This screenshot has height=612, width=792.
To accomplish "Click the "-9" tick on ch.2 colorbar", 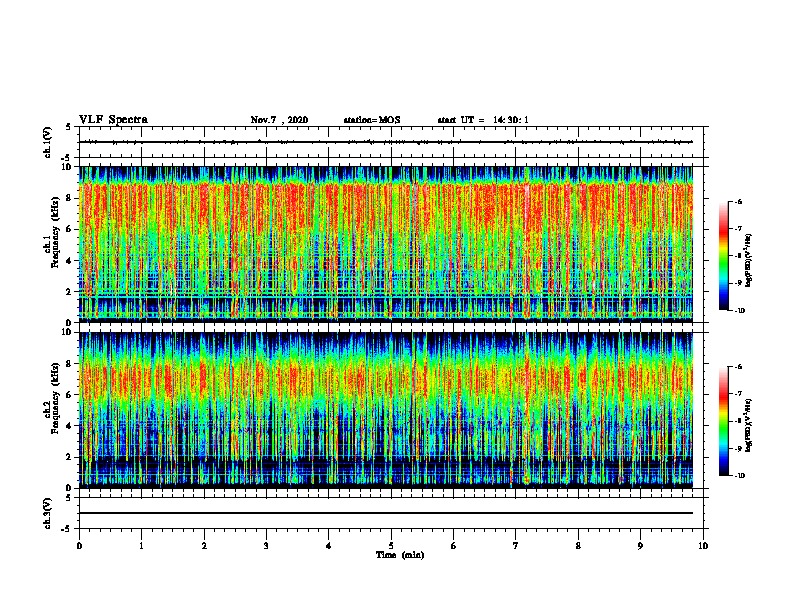I will tap(738, 448).
